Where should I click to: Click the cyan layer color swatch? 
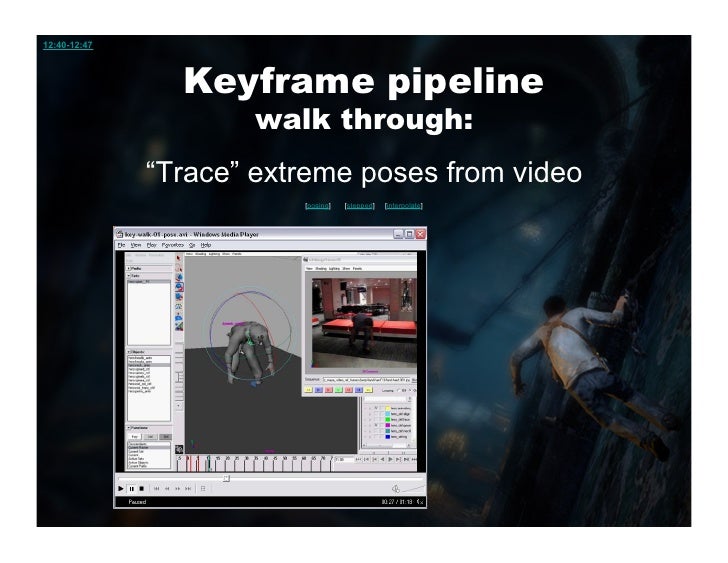pos(388,414)
